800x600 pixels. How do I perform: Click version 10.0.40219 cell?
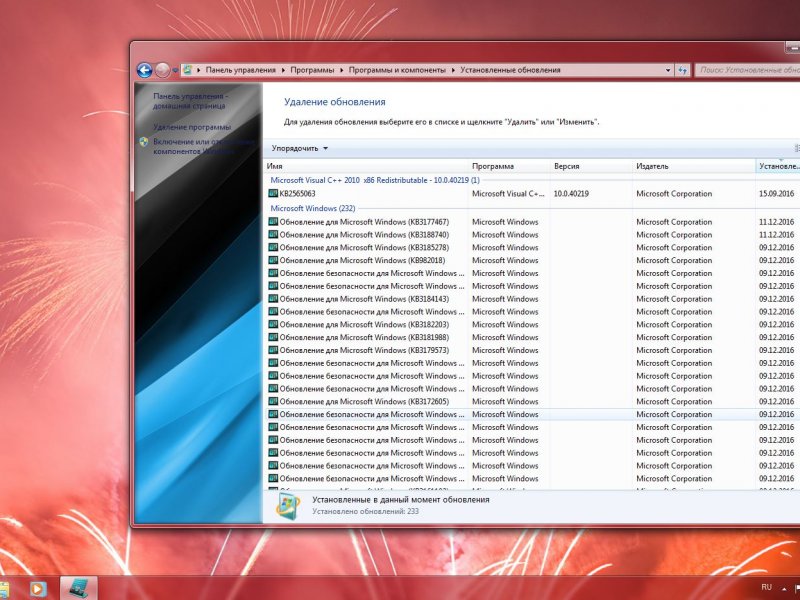(571, 193)
